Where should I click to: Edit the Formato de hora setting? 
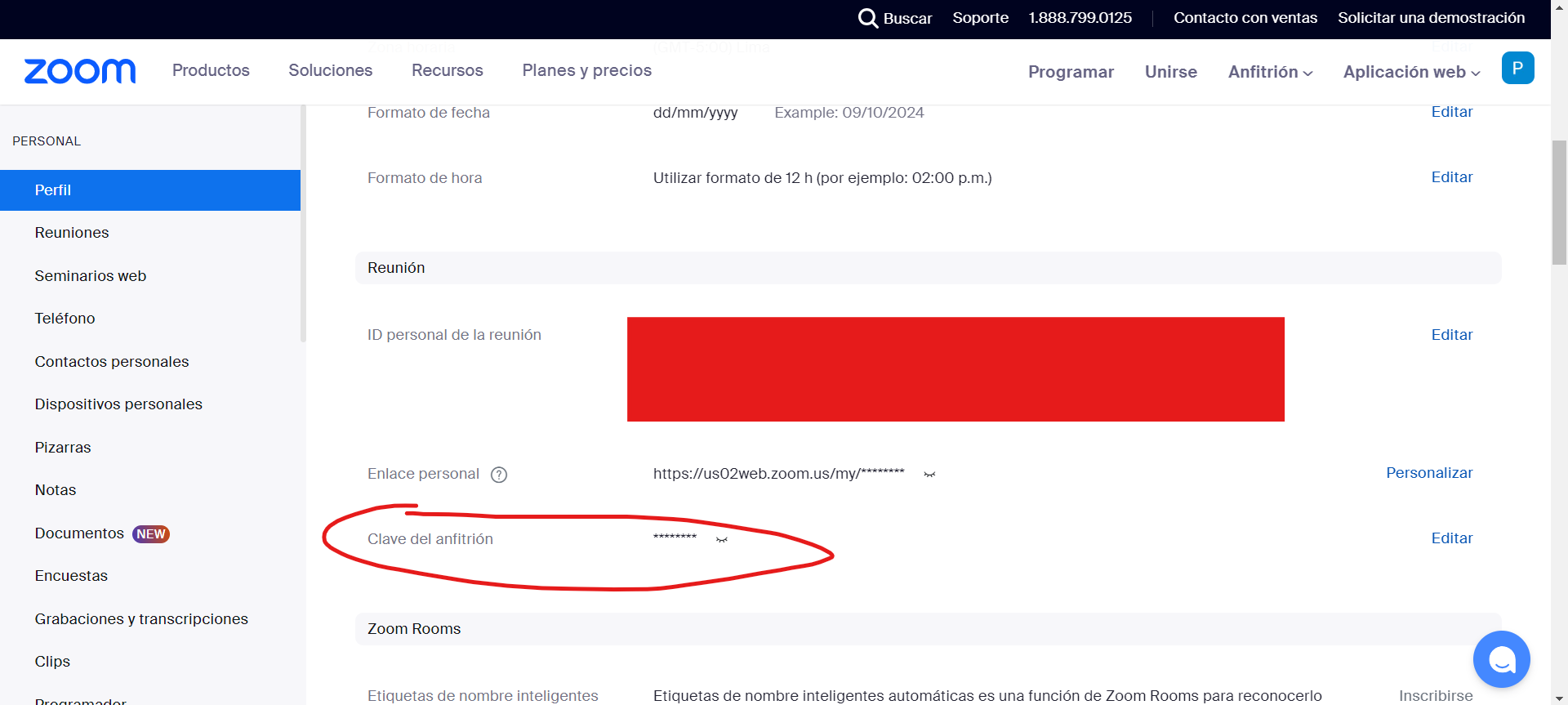1451,177
